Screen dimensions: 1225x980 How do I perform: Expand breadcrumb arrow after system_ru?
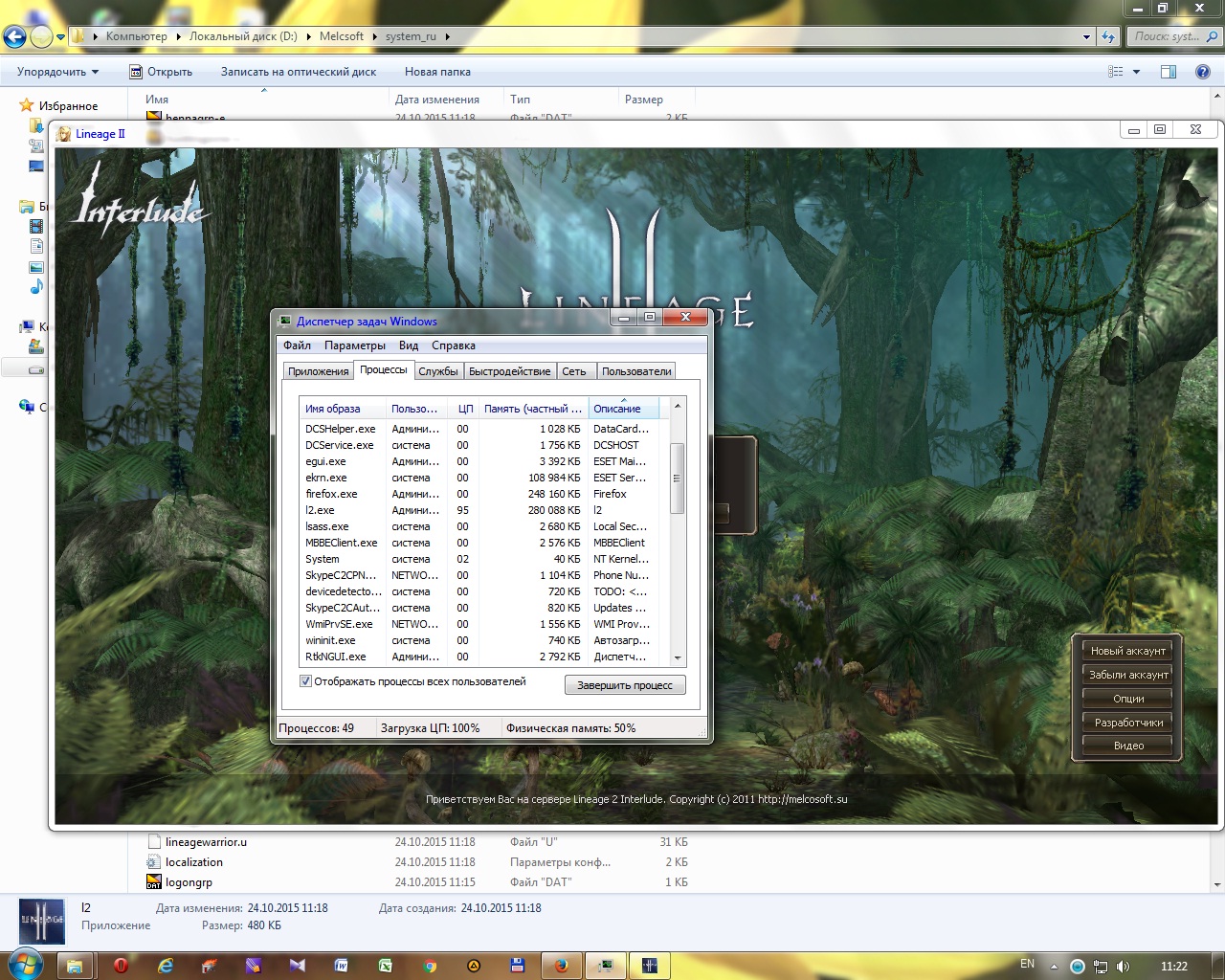(x=447, y=36)
